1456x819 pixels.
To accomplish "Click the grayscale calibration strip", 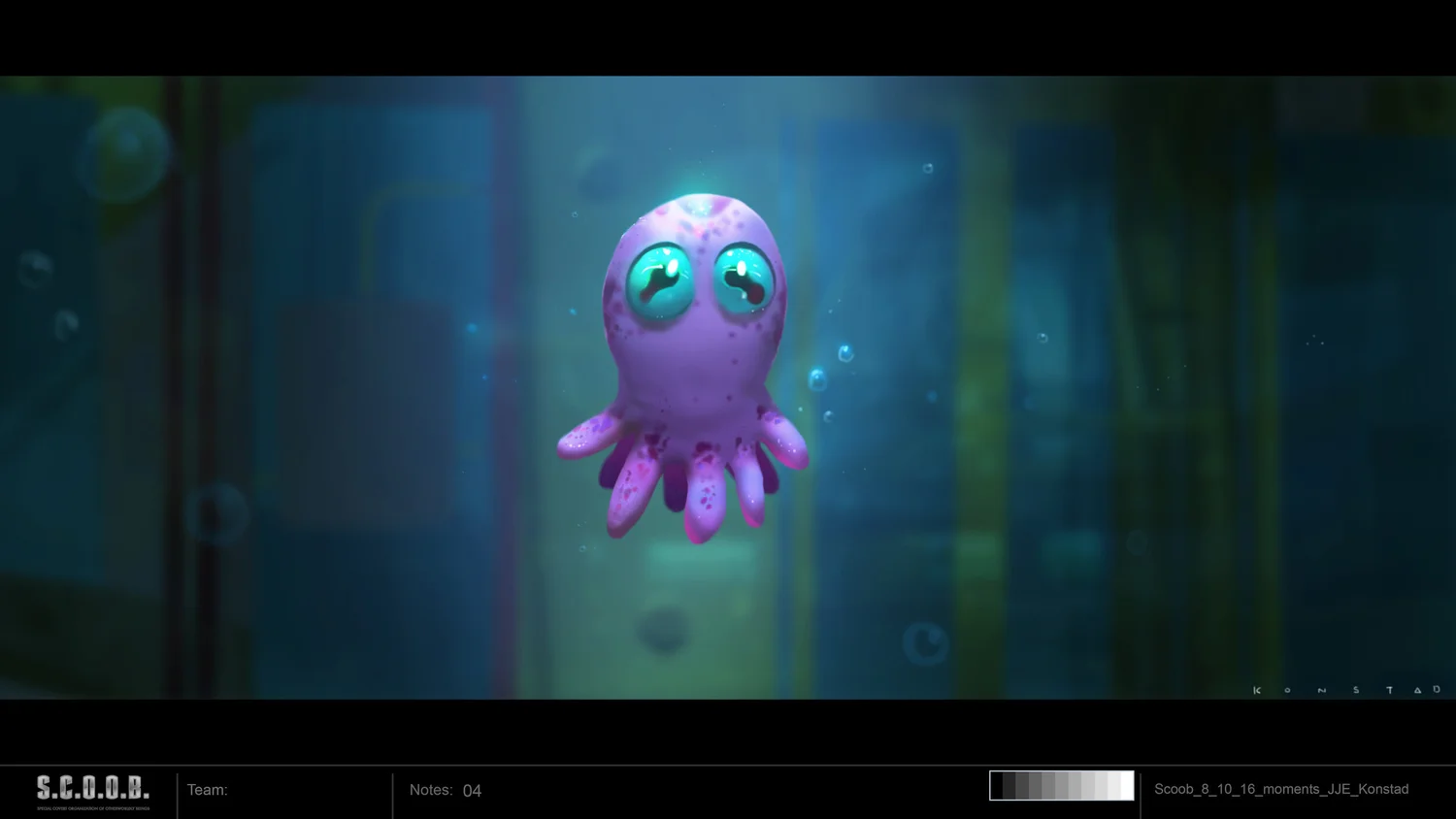I will [1061, 786].
